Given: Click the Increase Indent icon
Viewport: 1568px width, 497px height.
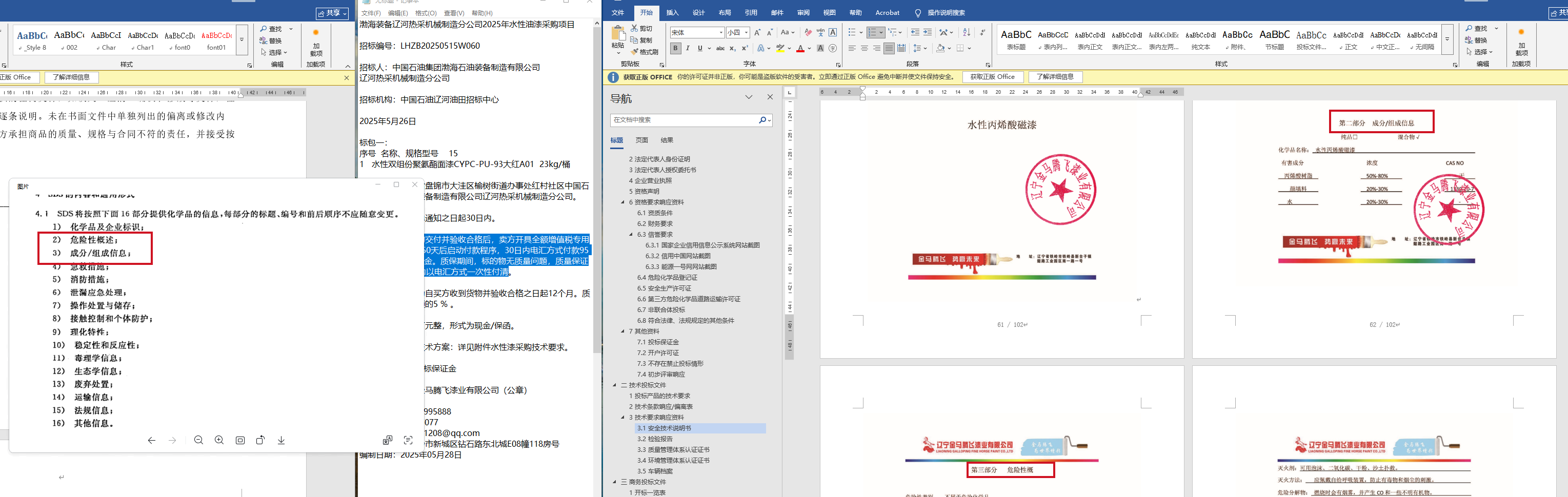Looking at the screenshot, I should click(x=927, y=32).
